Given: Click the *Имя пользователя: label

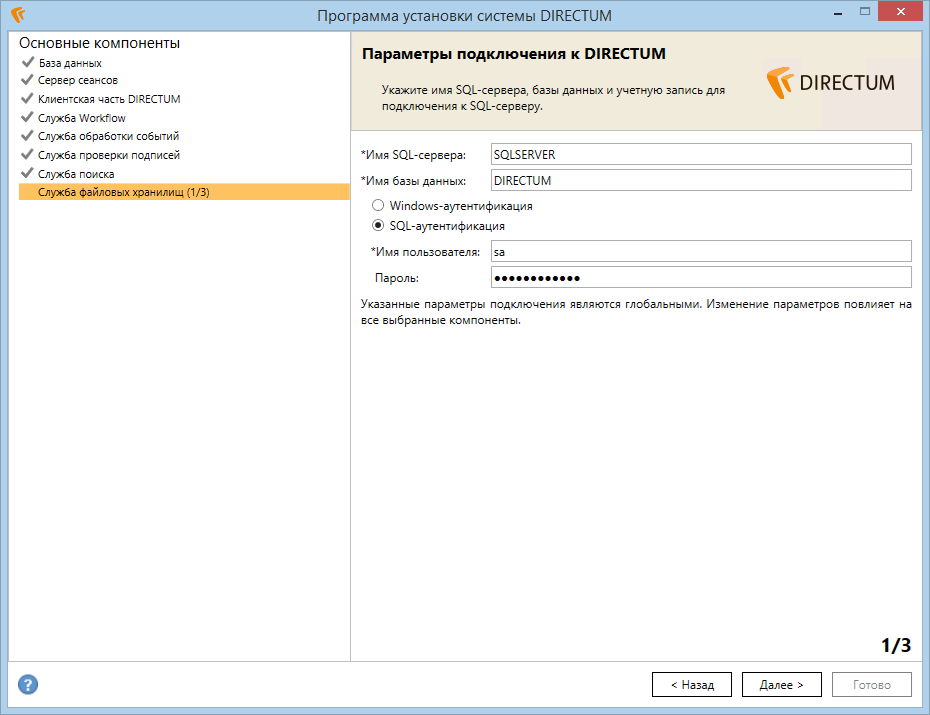Looking at the screenshot, I should pos(425,252).
